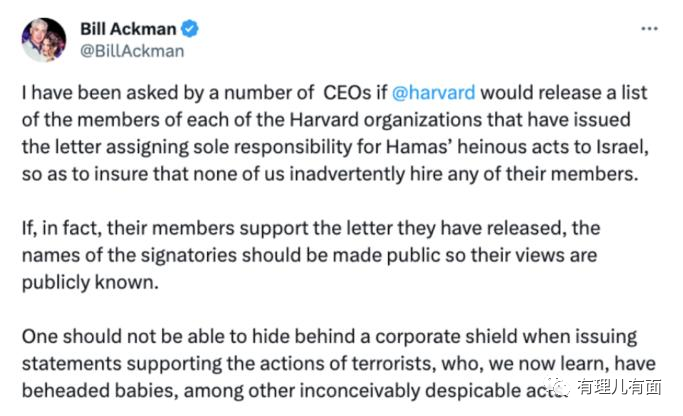Image resolution: width=683 pixels, height=416 pixels.
Task: Click the word "CEOs" in the tweet
Action: click(350, 93)
